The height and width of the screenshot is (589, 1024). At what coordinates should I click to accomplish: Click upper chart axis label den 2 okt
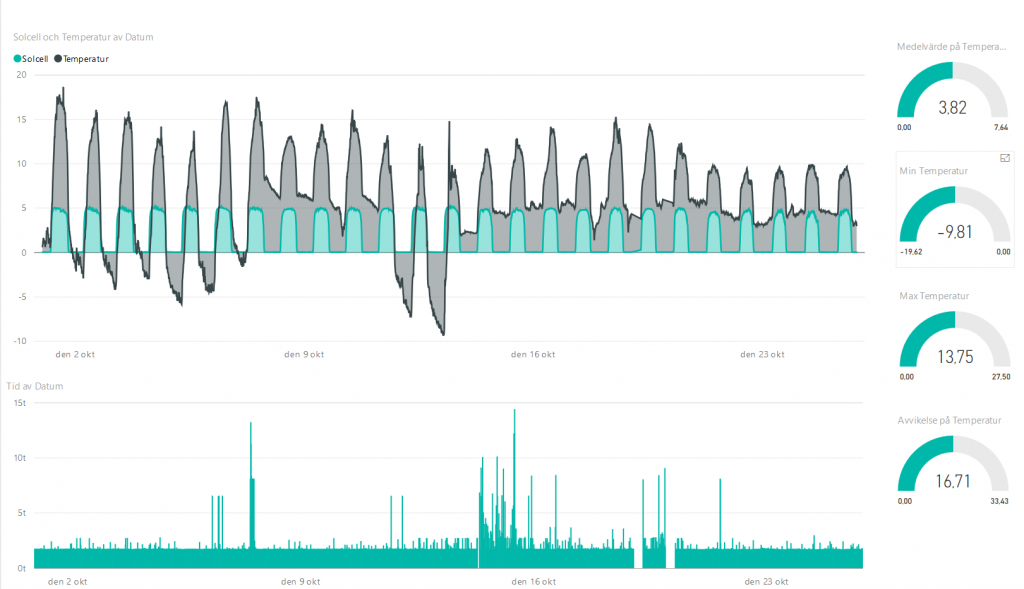click(x=75, y=355)
